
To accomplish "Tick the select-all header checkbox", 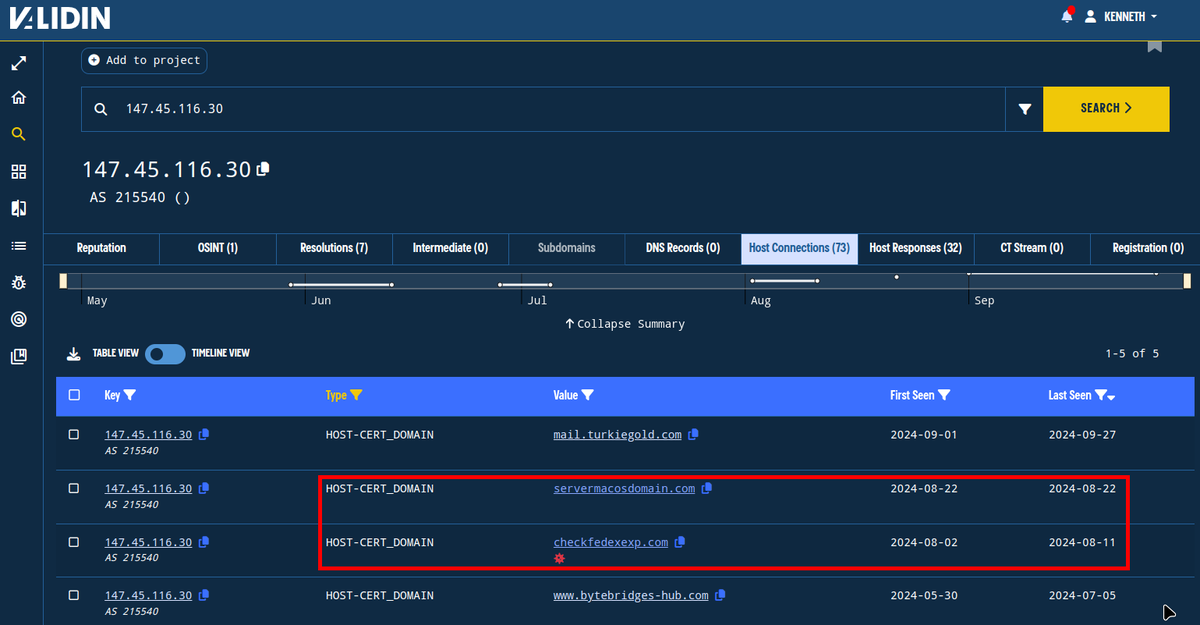I will tap(74, 395).
